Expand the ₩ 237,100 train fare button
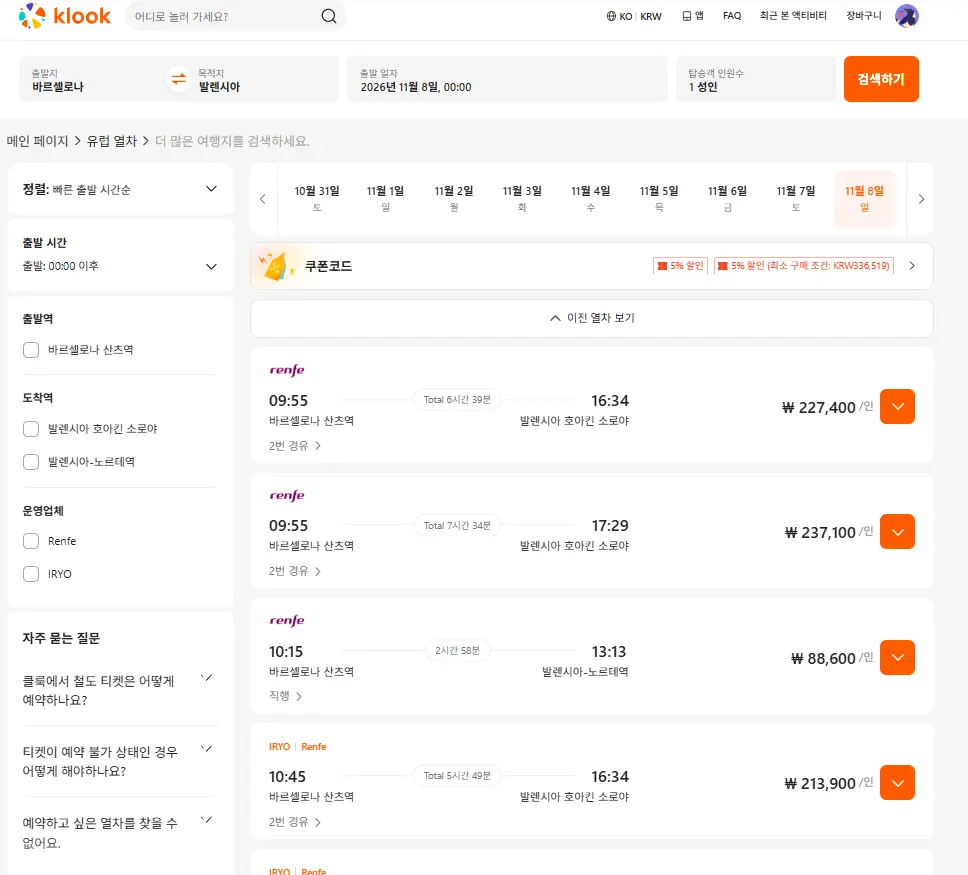Viewport: 968px width, 875px height. coord(897,532)
